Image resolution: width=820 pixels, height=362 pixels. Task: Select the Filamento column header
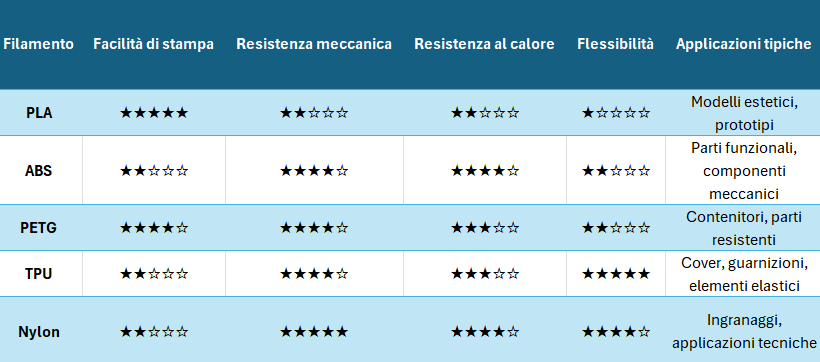coord(39,44)
